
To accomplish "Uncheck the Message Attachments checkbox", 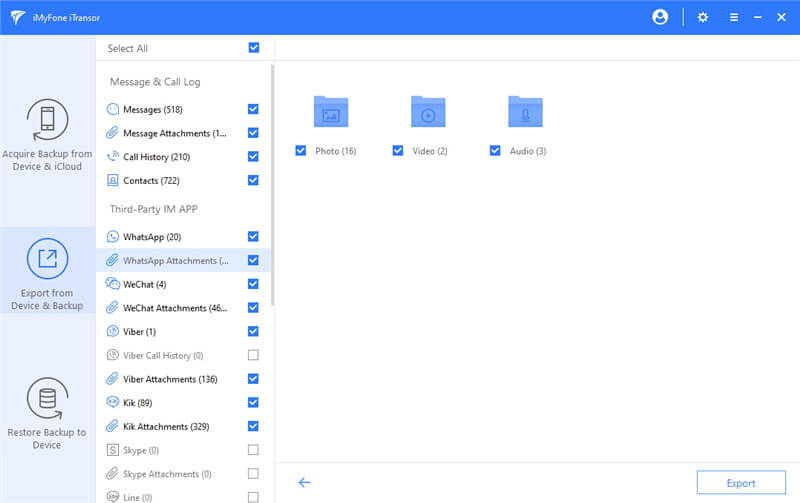I will pyautogui.click(x=253, y=133).
